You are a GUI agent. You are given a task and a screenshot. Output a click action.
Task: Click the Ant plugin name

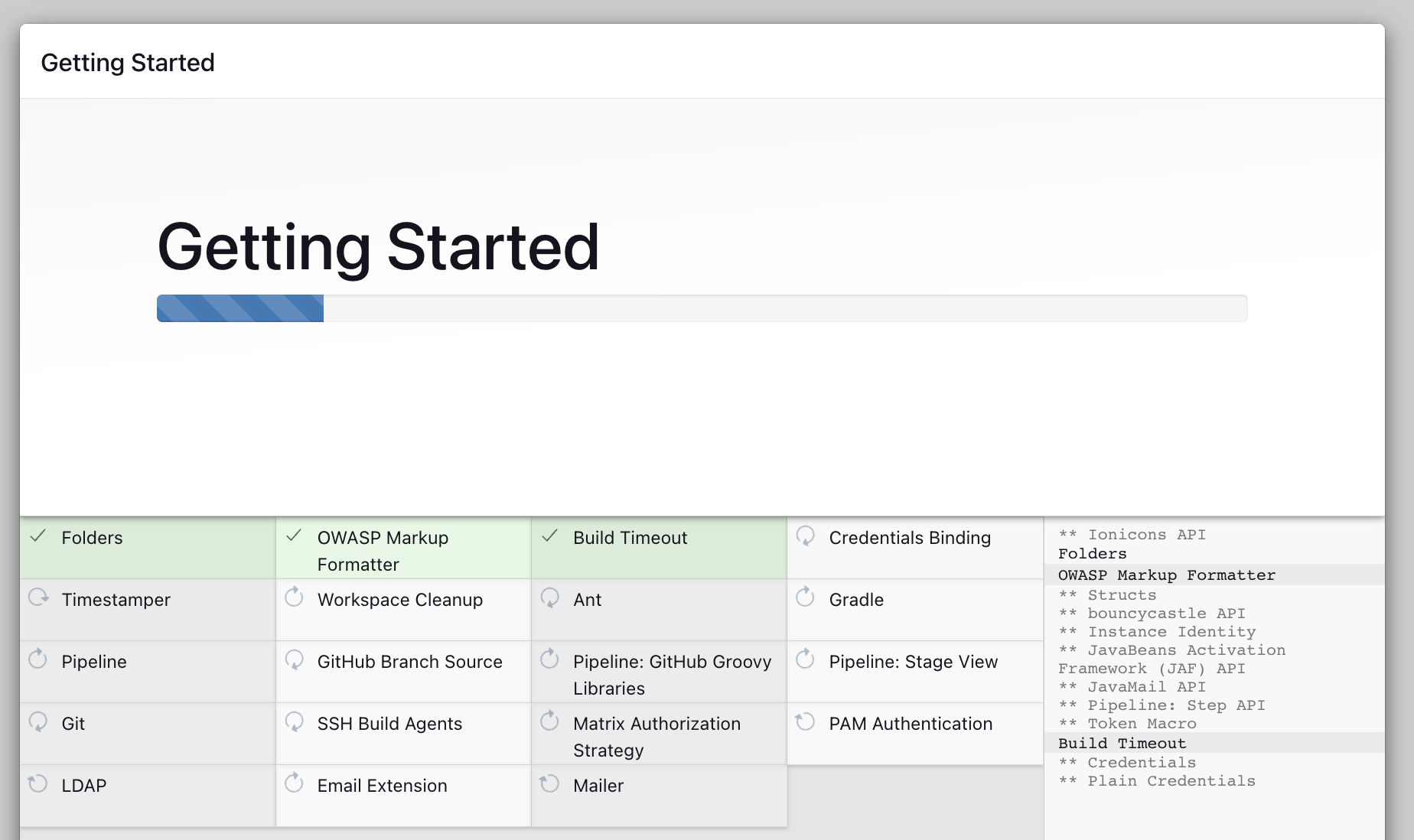[587, 600]
